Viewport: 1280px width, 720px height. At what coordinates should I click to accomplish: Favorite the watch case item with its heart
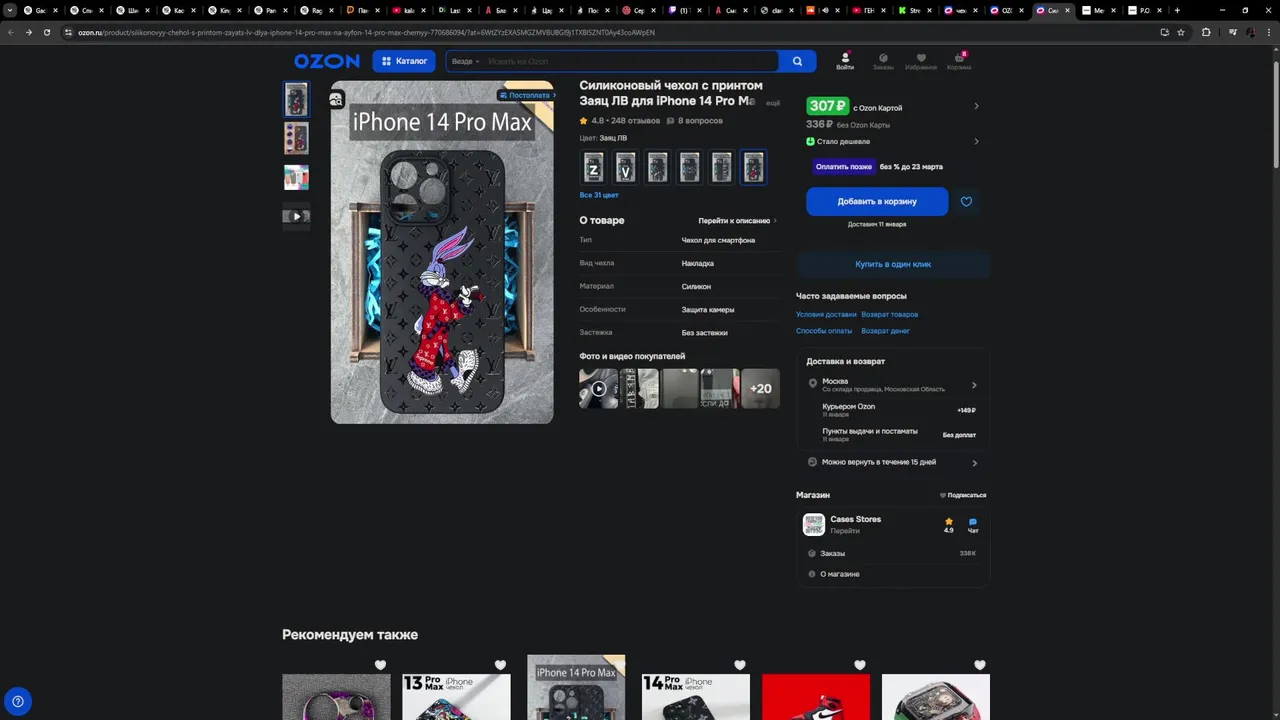[x=980, y=665]
